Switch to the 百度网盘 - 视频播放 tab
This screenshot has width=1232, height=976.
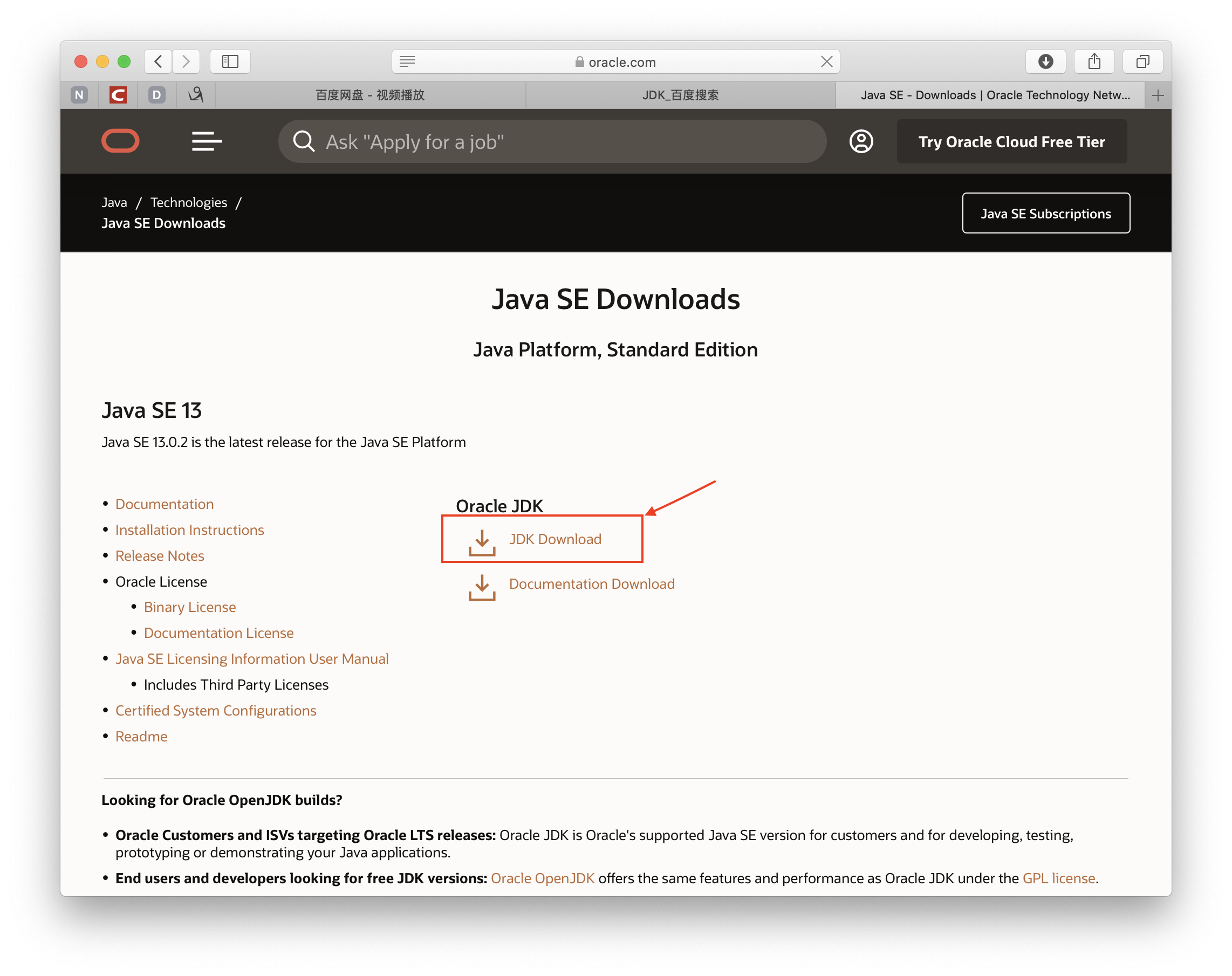click(370, 95)
